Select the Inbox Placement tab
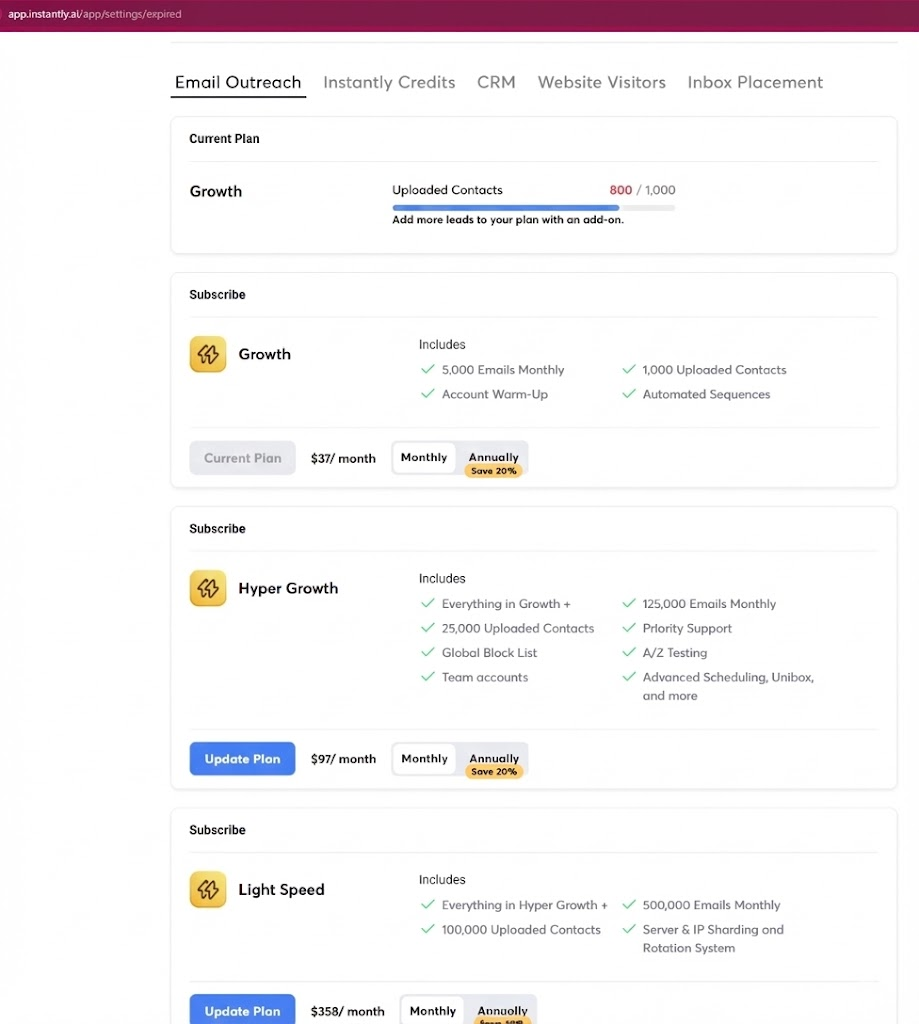919x1024 pixels. (755, 82)
